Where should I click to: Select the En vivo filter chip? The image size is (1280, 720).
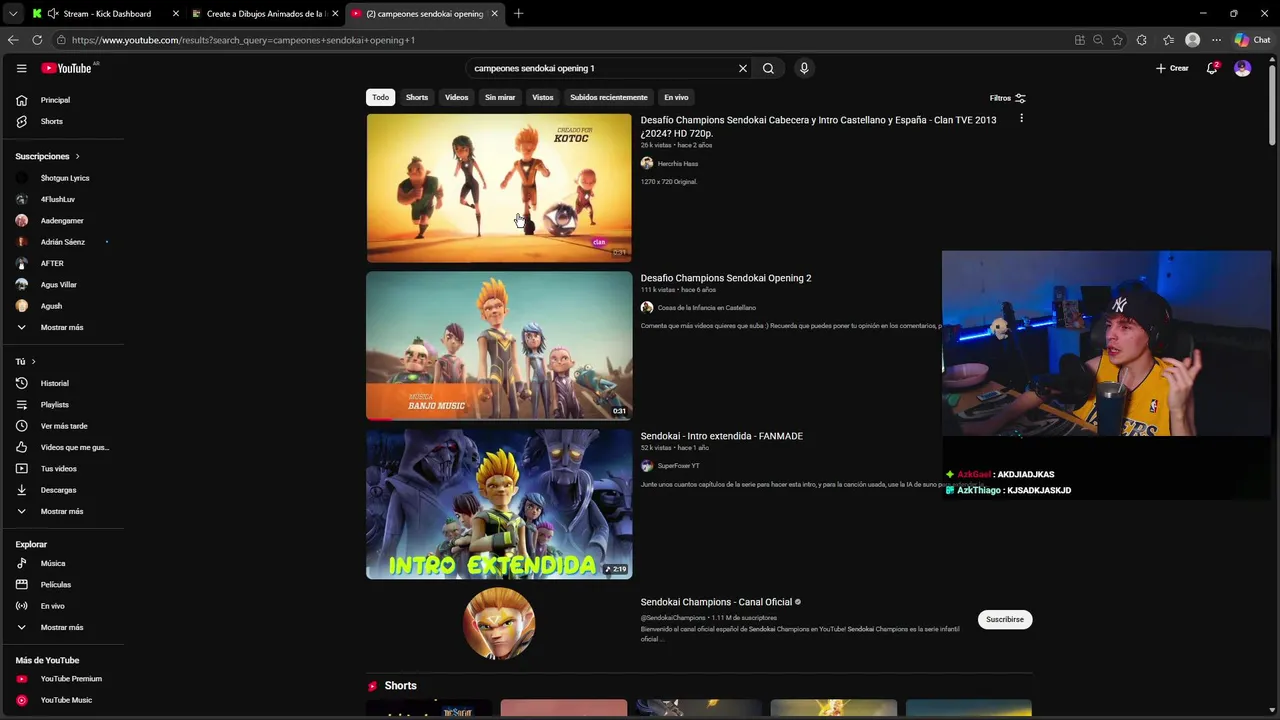676,97
